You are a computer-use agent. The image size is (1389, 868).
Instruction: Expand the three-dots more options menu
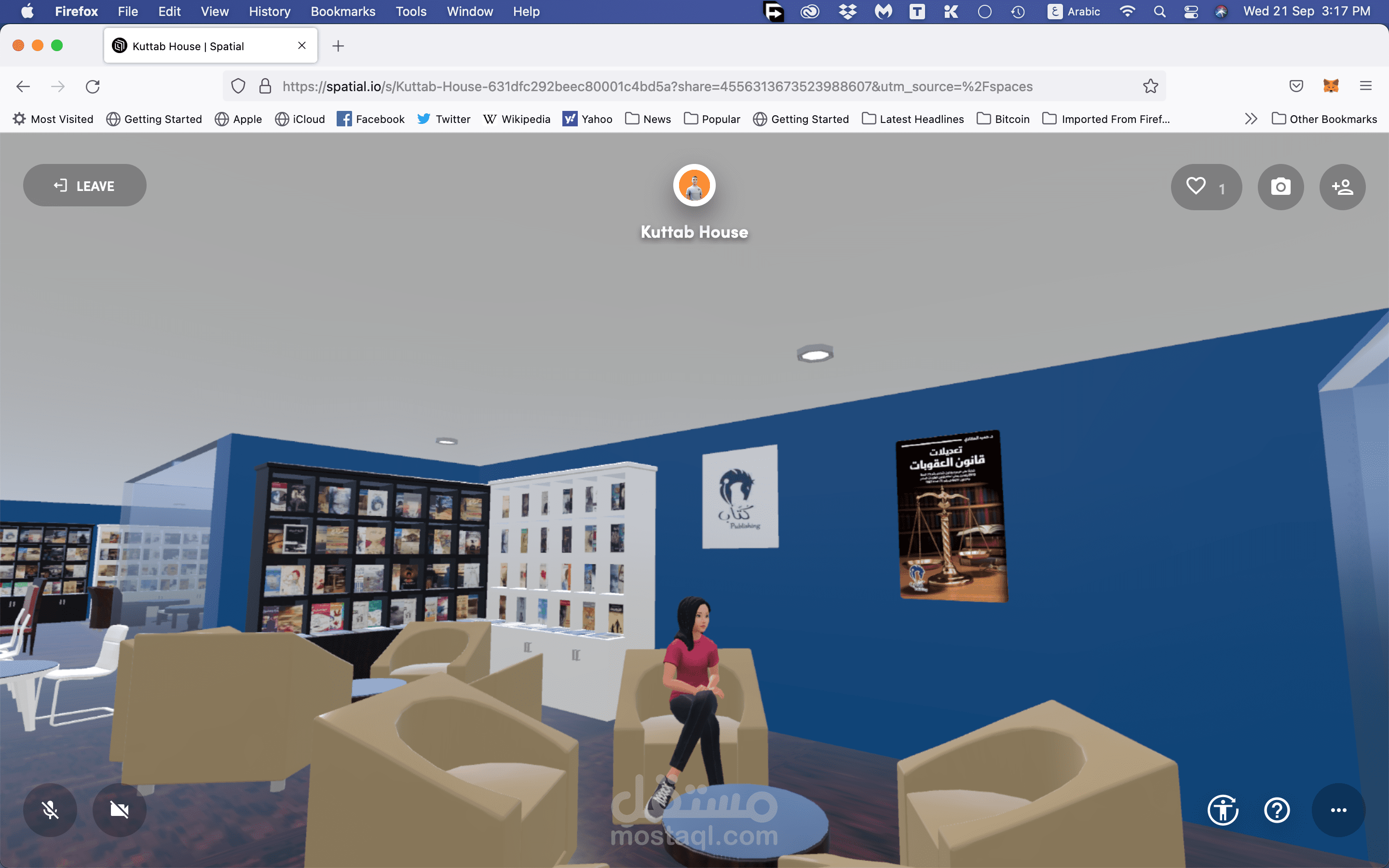pos(1338,810)
